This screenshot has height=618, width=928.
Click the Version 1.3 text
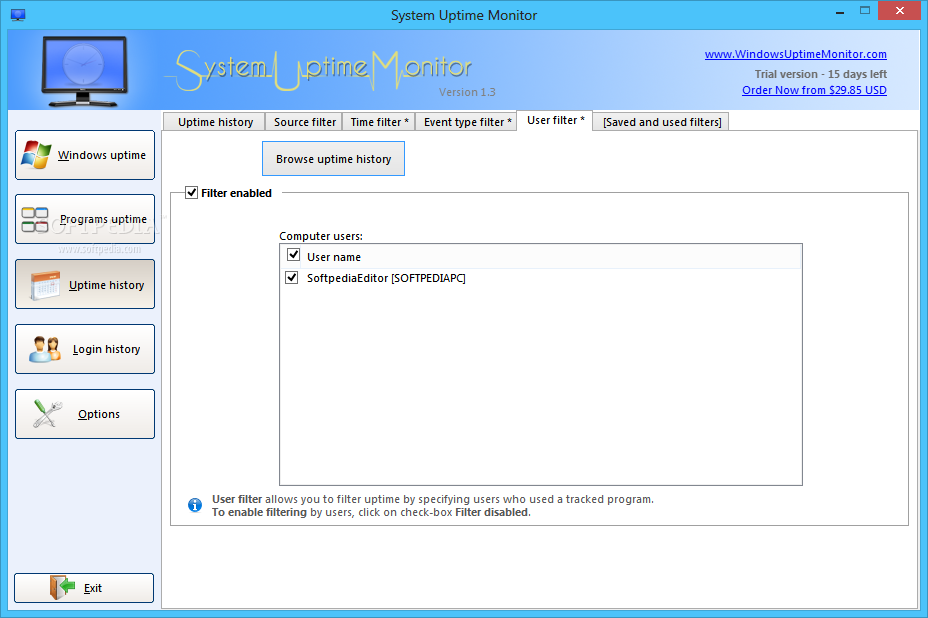click(467, 92)
